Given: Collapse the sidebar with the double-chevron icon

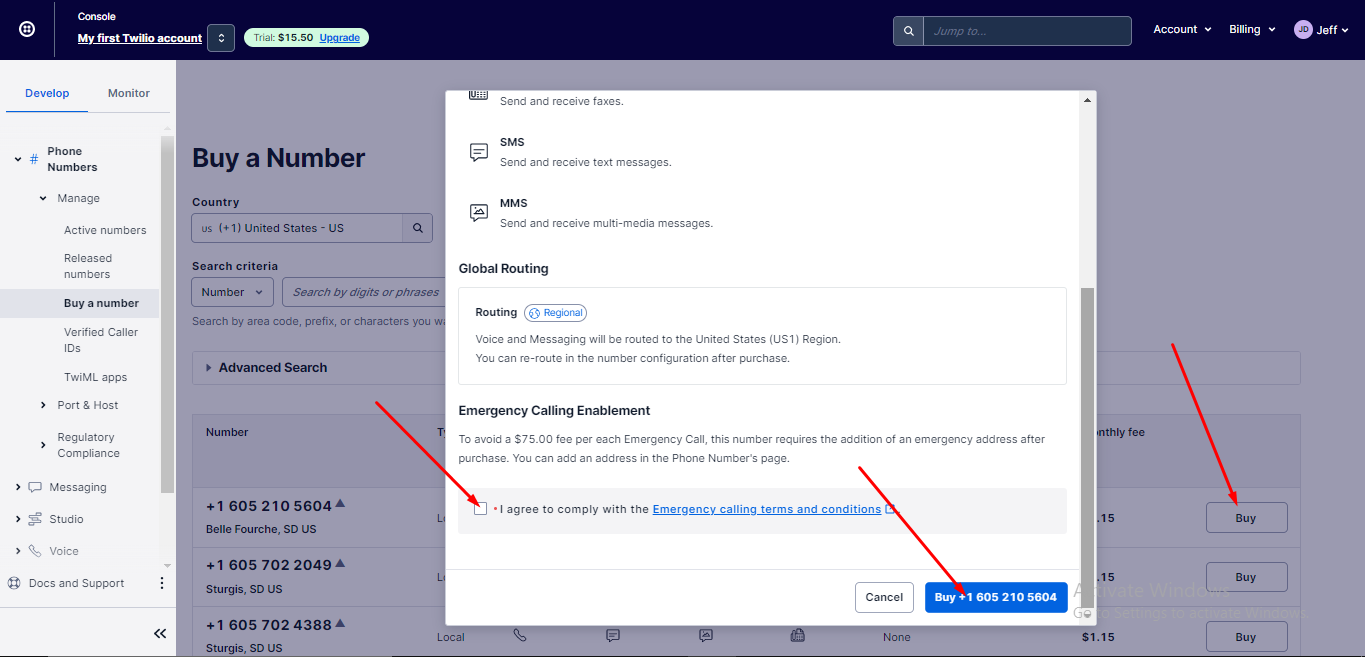Looking at the screenshot, I should click(x=159, y=633).
